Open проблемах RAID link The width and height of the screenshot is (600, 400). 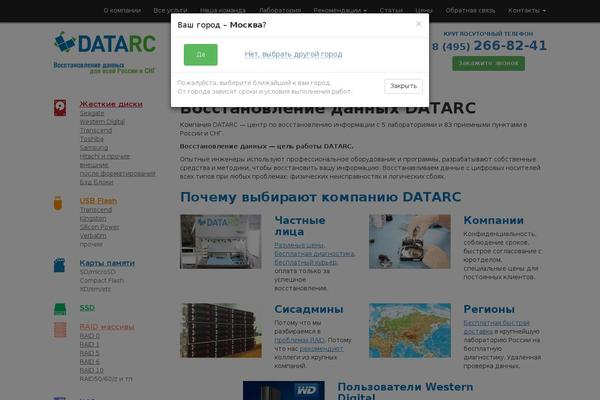tap(299, 340)
